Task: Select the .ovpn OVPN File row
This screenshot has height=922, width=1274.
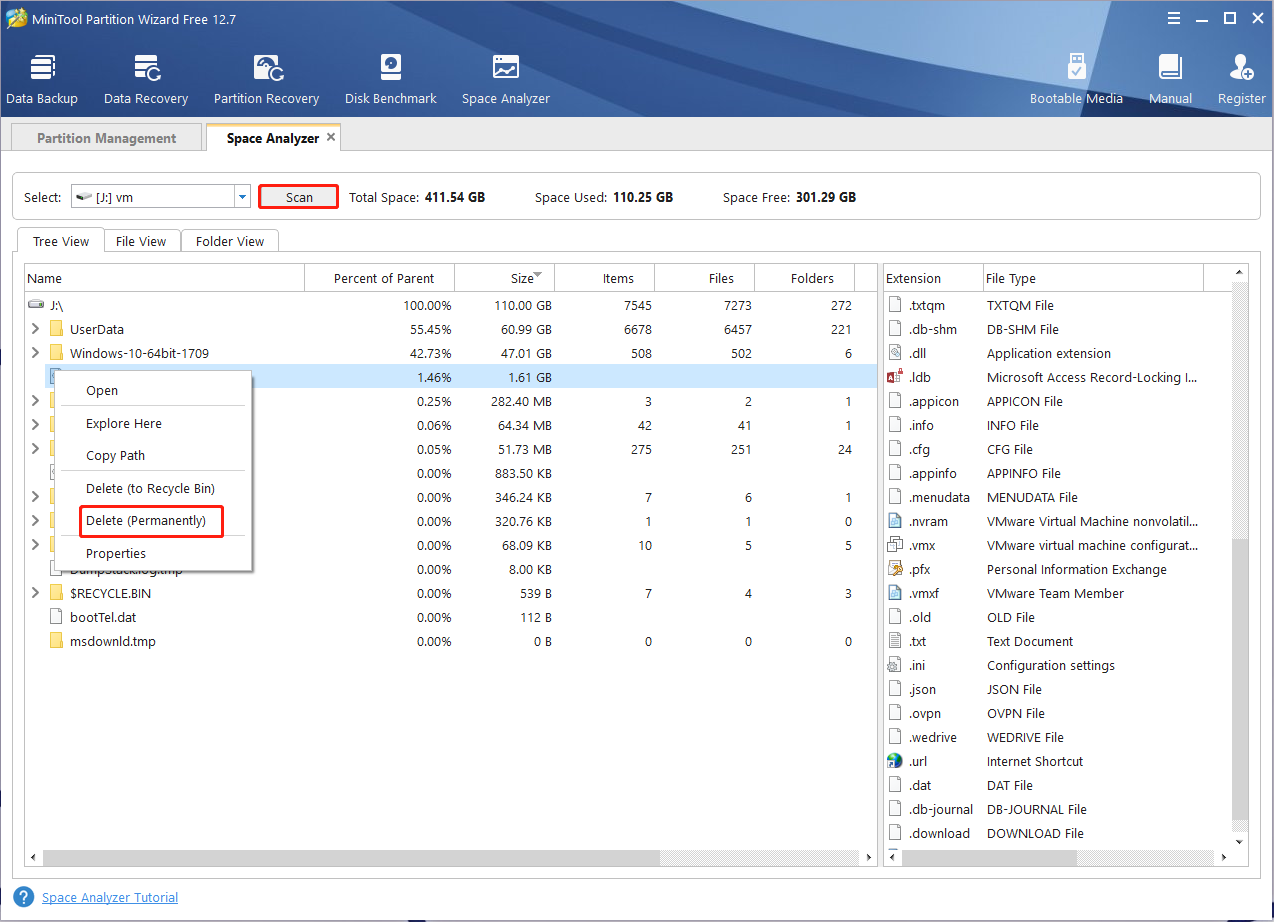Action: 1058,713
